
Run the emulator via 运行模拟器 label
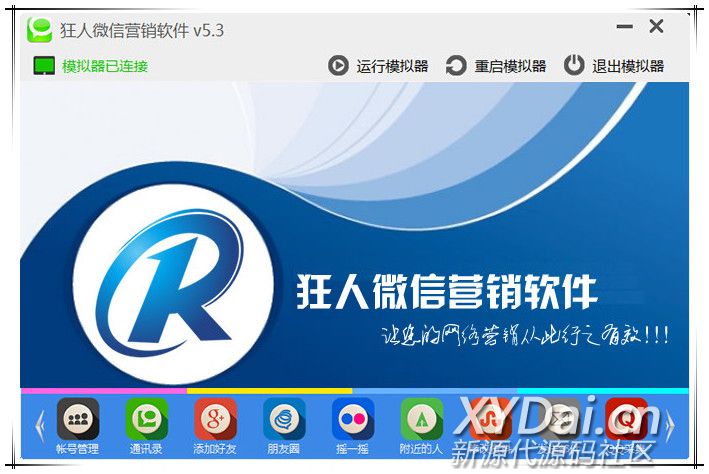[x=392, y=66]
